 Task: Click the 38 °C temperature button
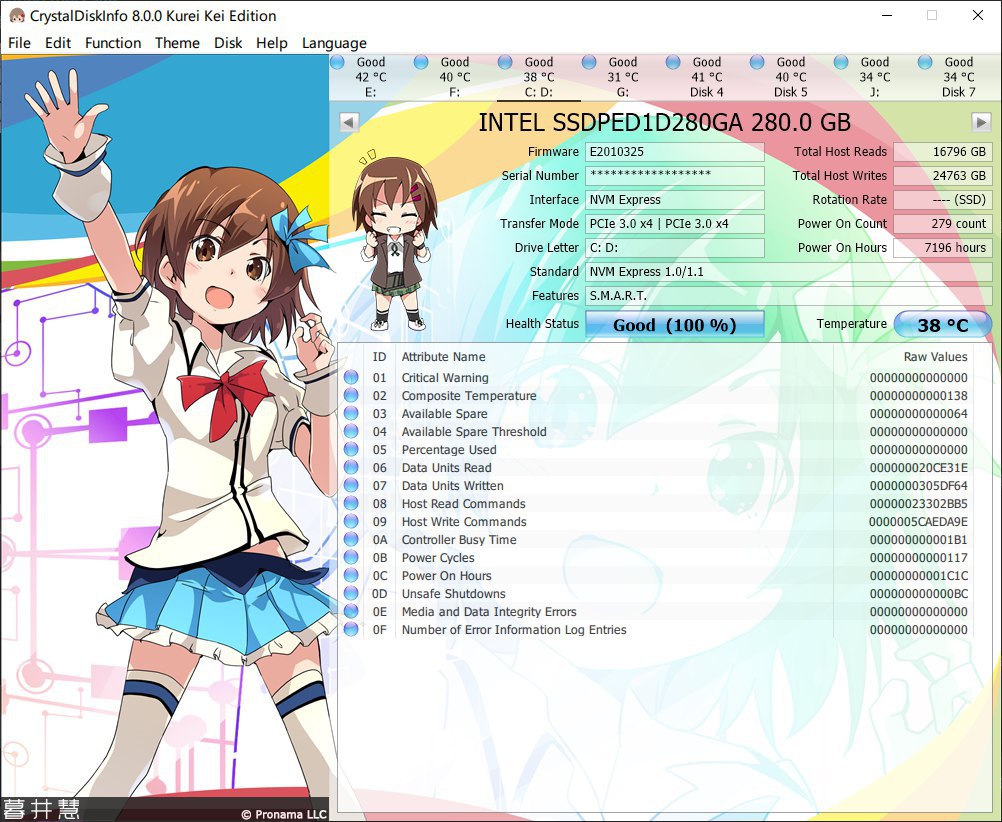point(943,324)
